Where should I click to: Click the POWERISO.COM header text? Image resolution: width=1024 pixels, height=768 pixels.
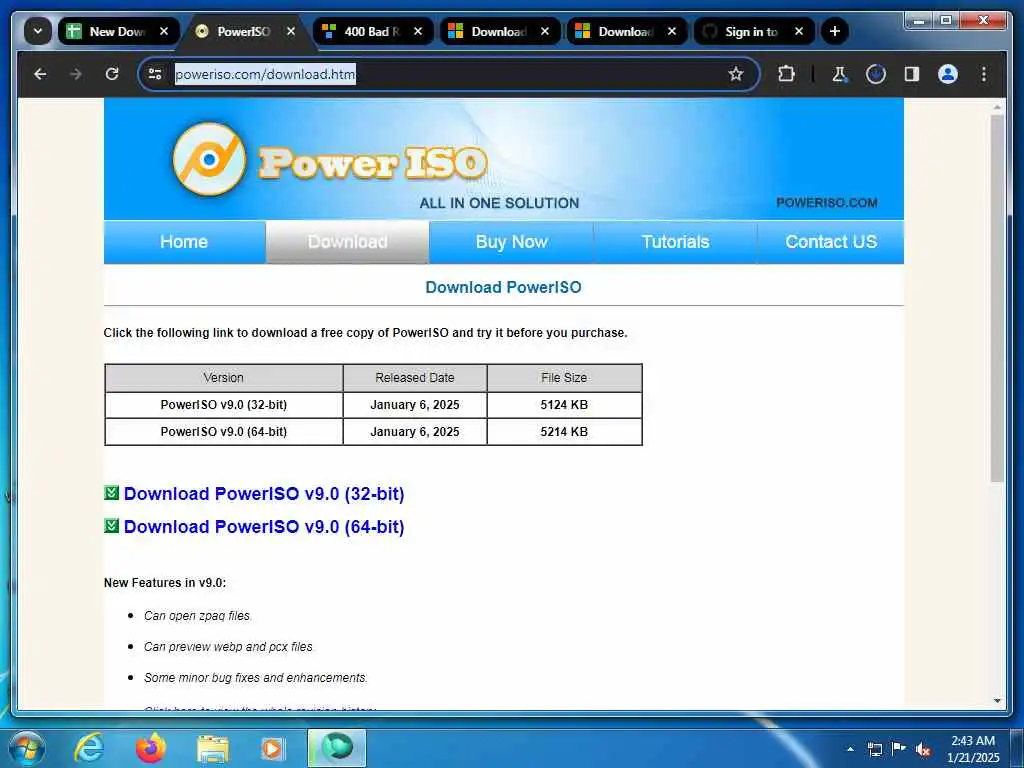tap(826, 203)
